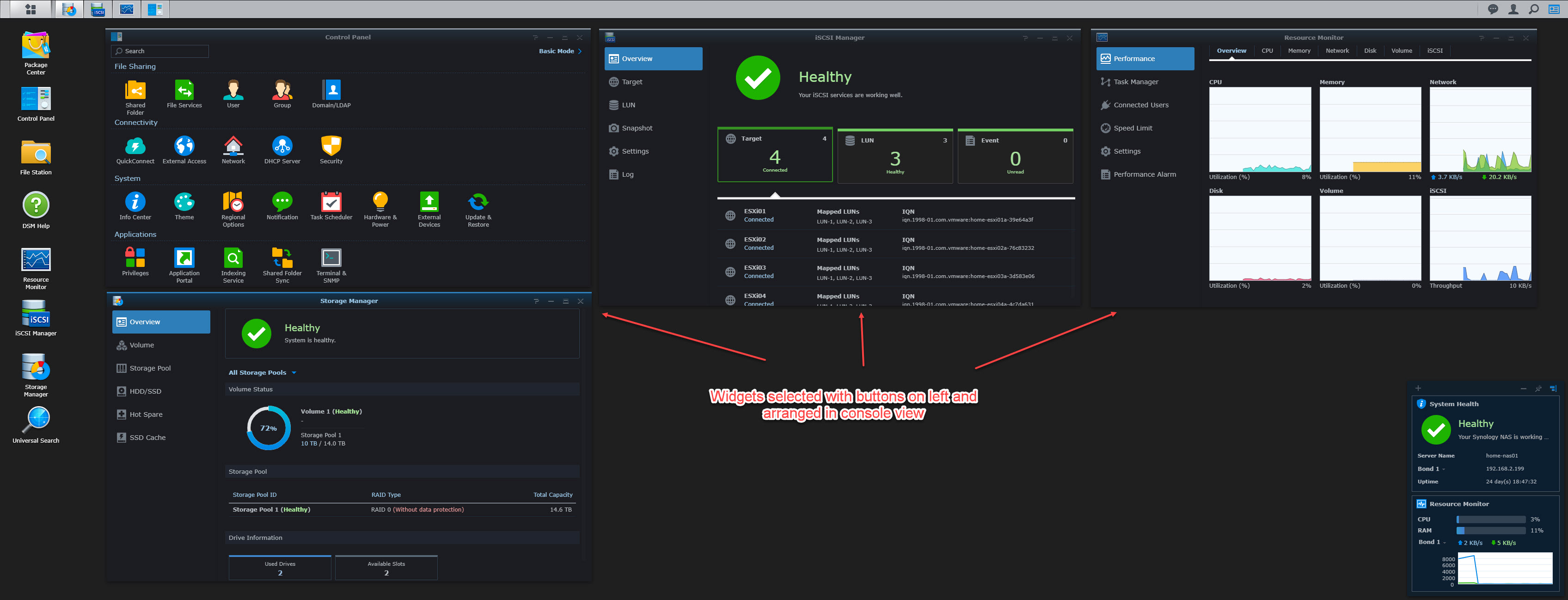The height and width of the screenshot is (600, 1568).
Task: Click the Shared Folder Sync icon
Action: [x=282, y=258]
